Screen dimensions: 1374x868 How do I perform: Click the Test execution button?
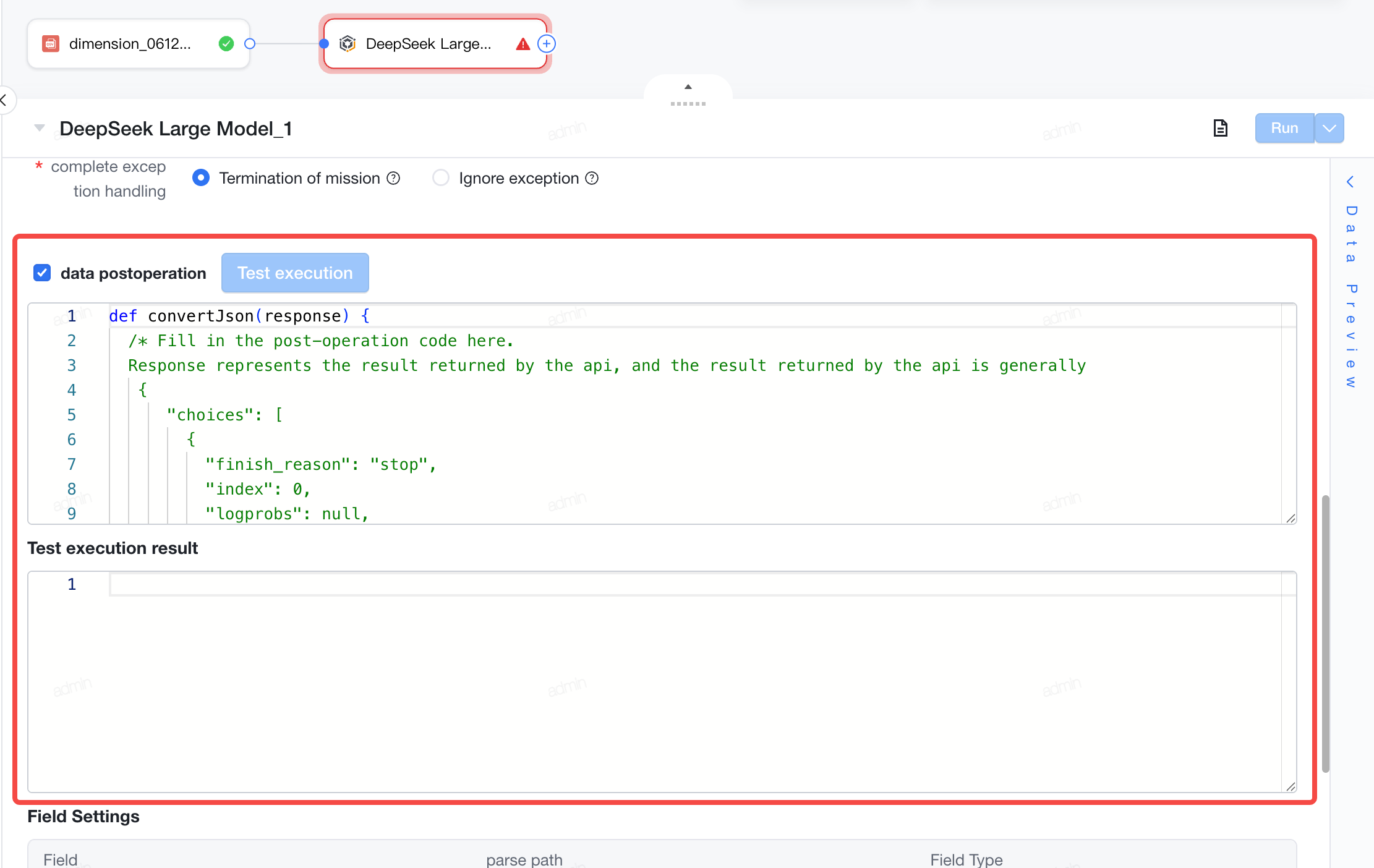point(295,273)
